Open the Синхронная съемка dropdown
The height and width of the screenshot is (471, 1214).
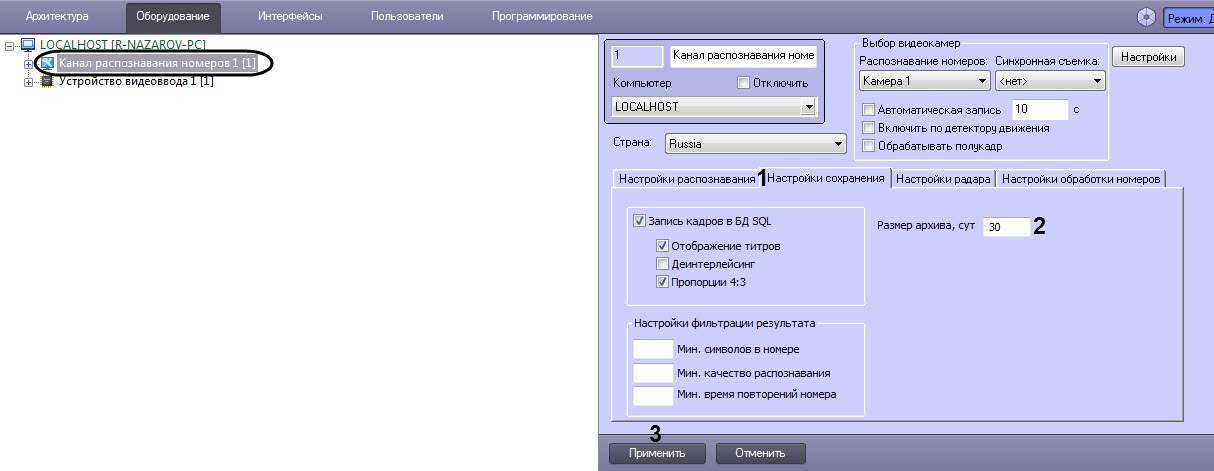point(1097,81)
